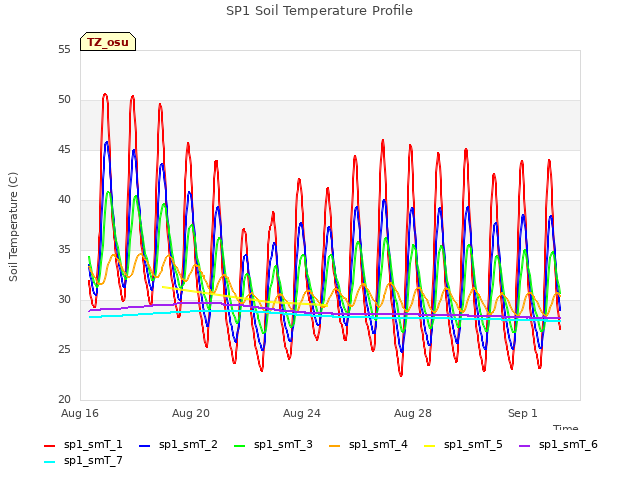
Task: Click the 40 y-axis tick label
Action: pyautogui.click(x=64, y=200)
